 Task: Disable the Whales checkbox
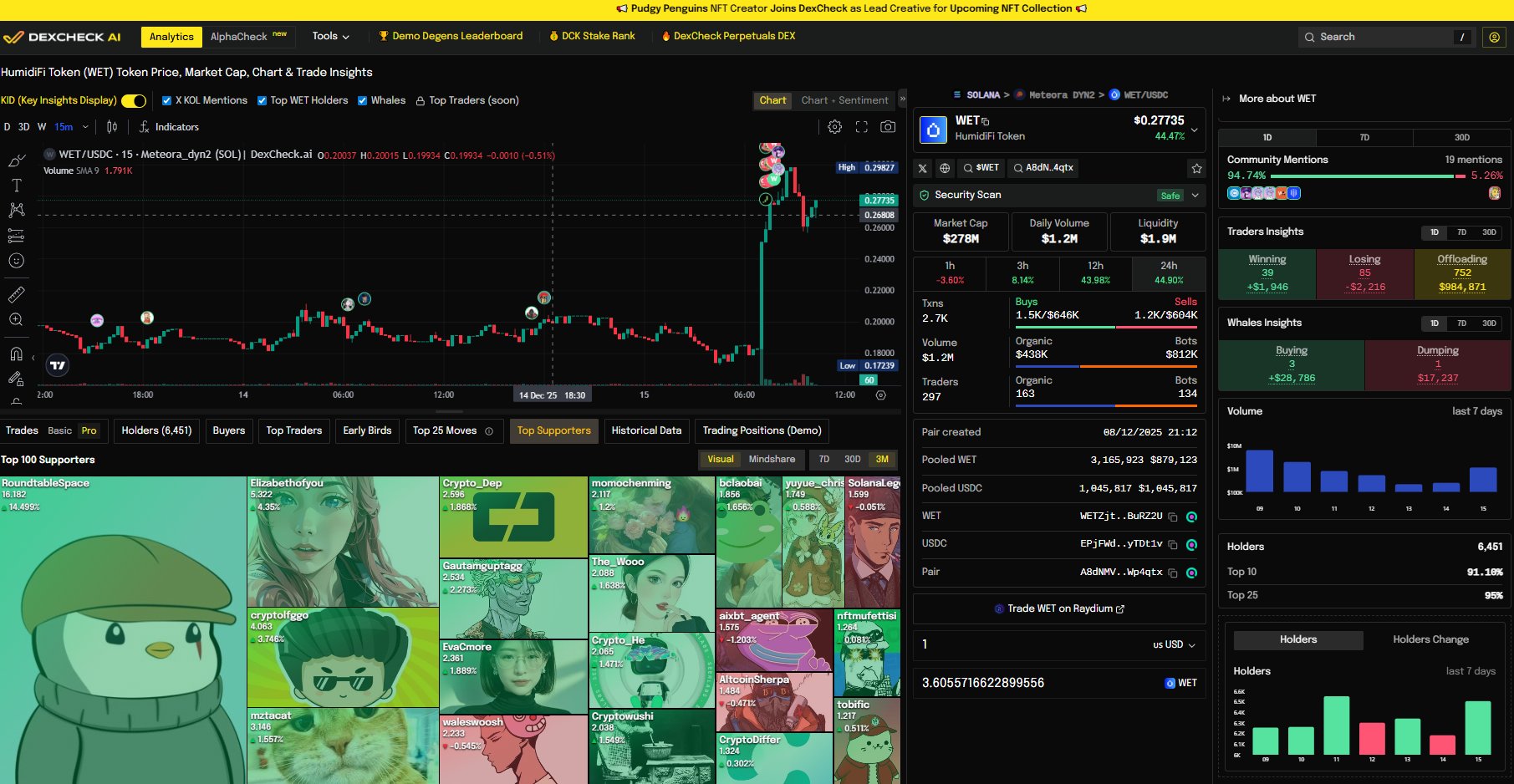(363, 101)
